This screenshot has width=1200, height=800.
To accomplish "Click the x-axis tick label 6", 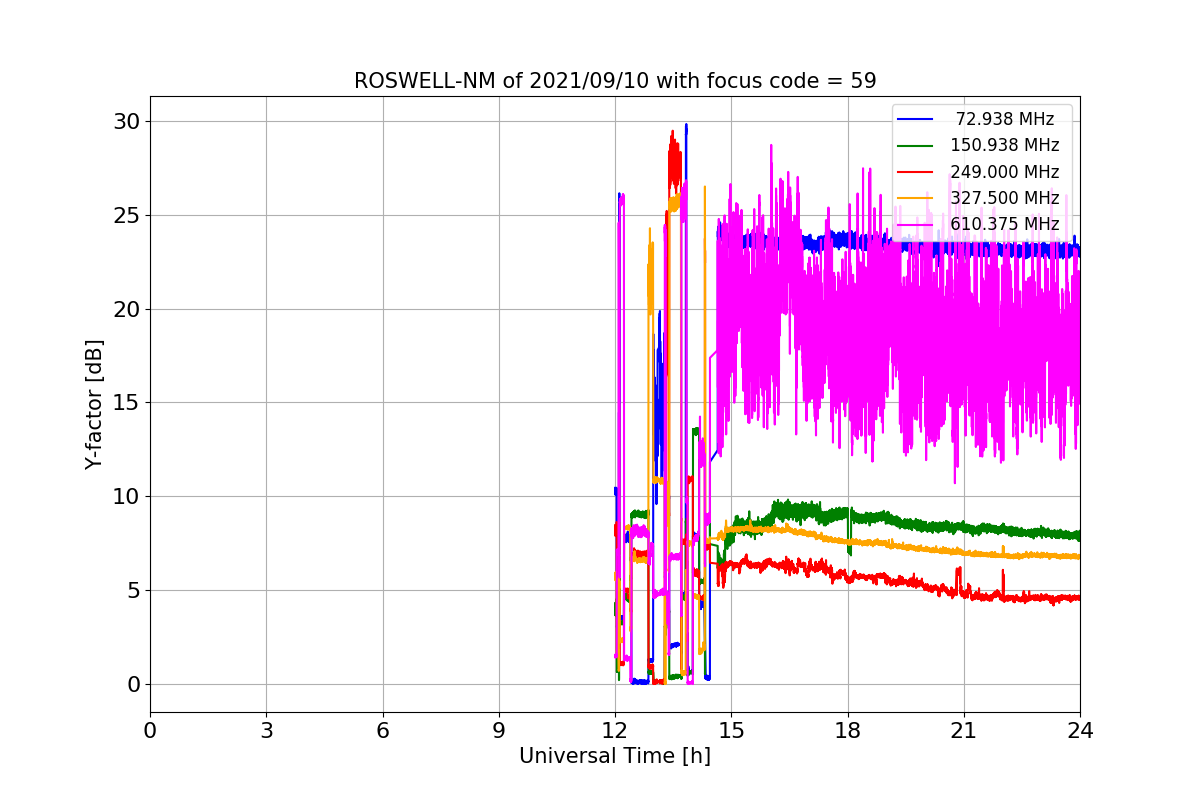I will pyautogui.click(x=382, y=730).
